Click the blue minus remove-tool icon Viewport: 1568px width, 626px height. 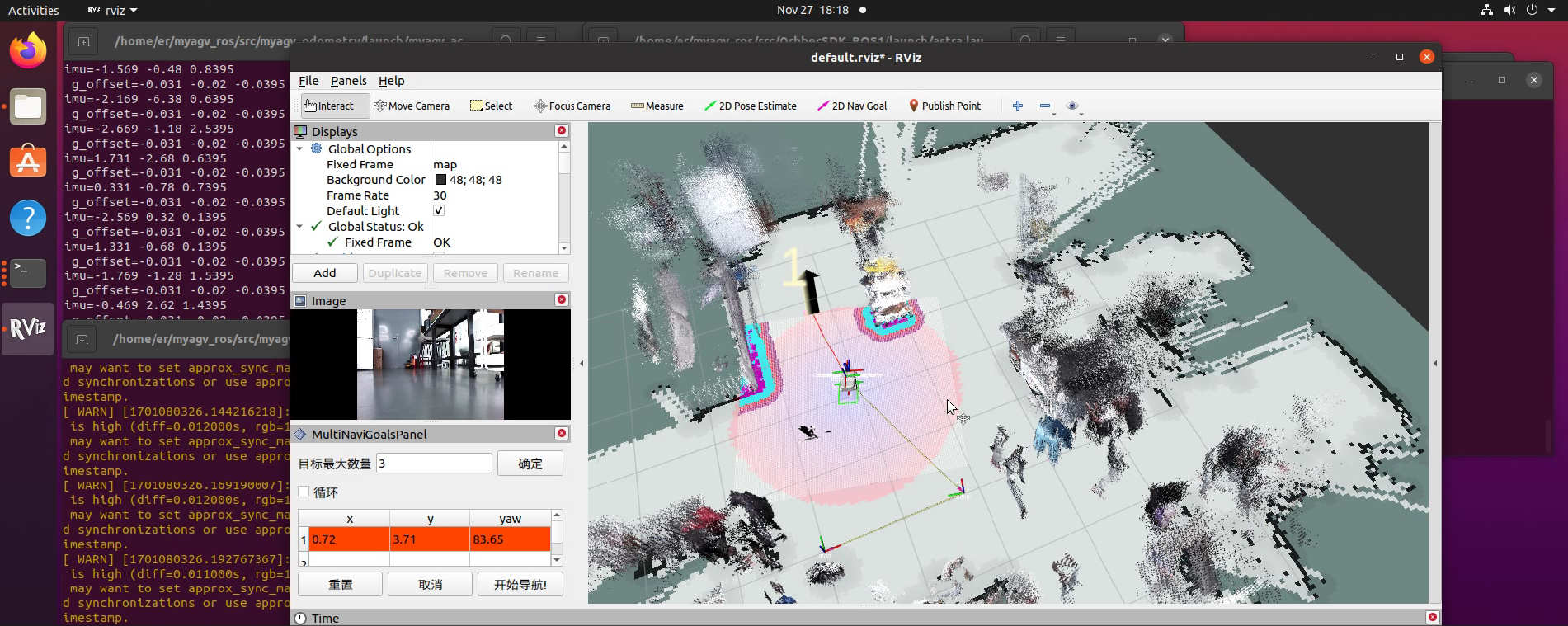tap(1045, 106)
